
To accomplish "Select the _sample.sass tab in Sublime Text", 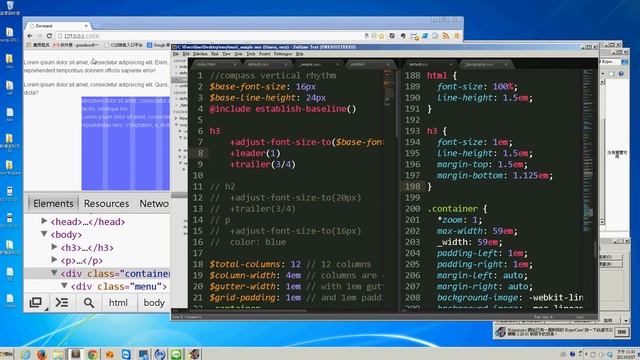I will 318,64.
